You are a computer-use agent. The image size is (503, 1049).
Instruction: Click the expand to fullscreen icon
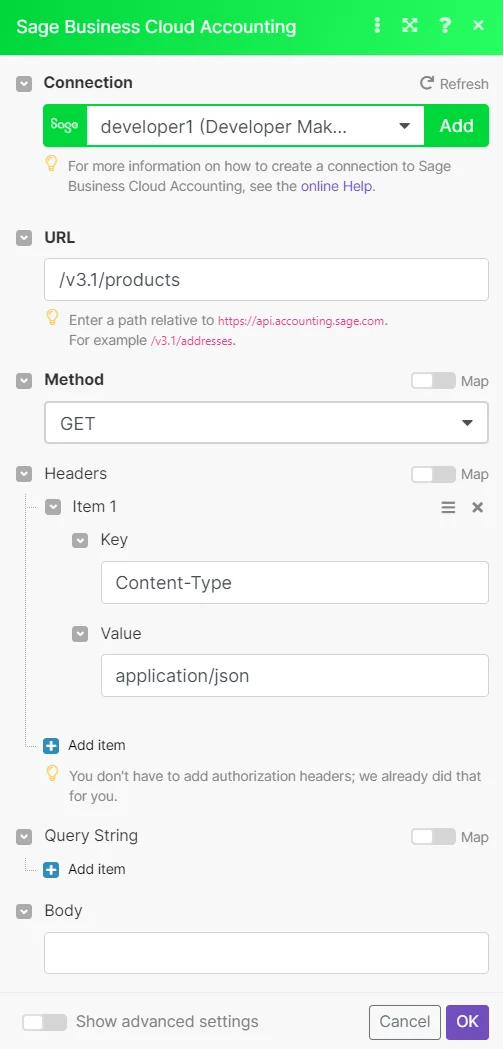[x=409, y=26]
